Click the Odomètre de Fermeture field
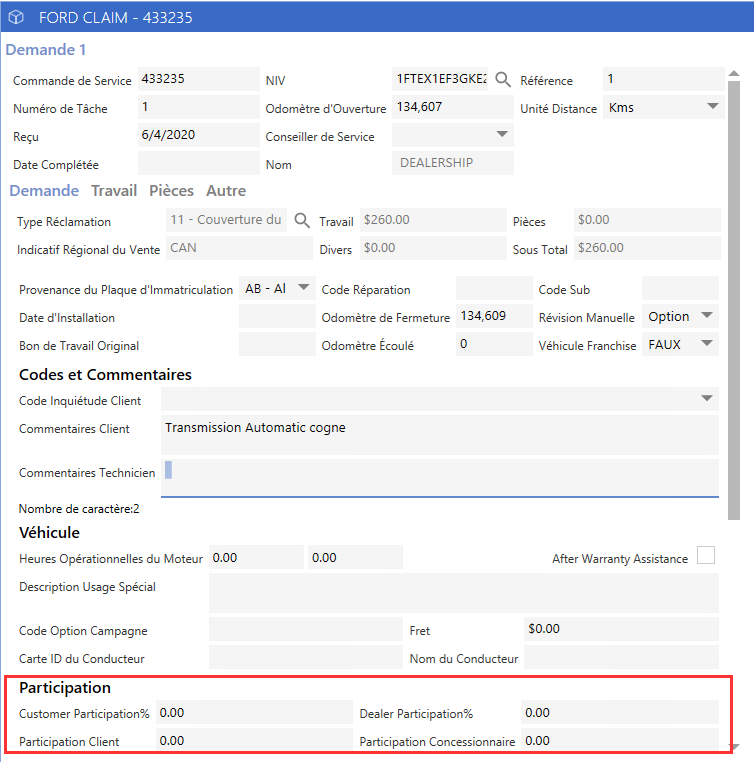Screen dimensions: 754x762 (494, 316)
